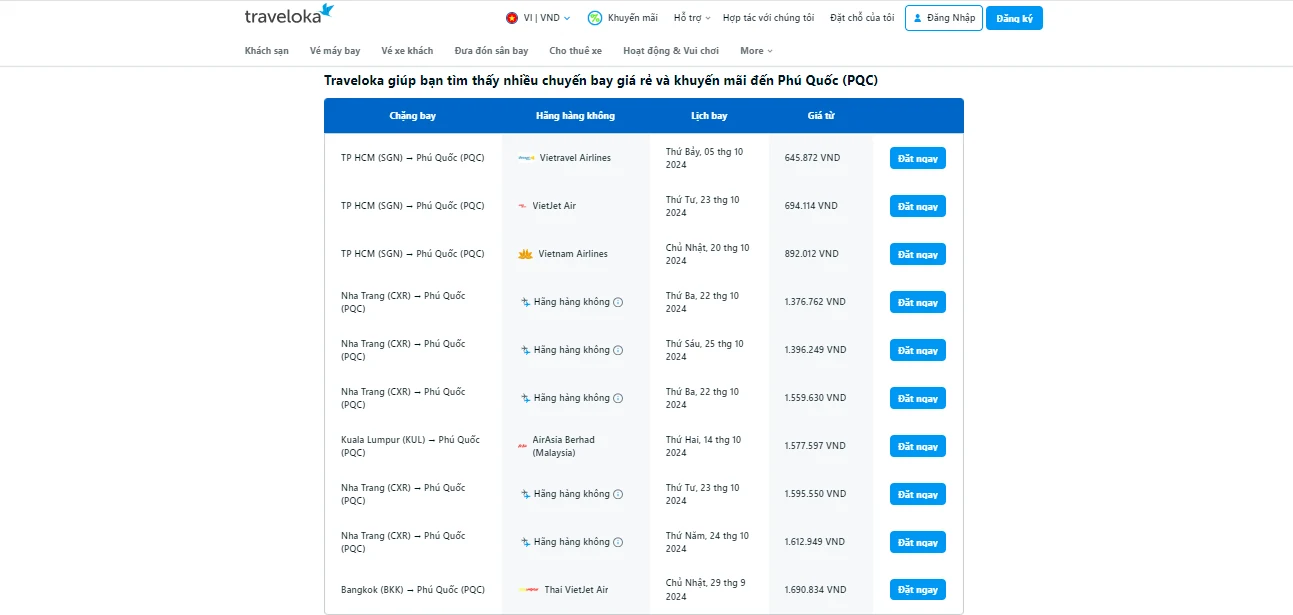This screenshot has height=615, width=1293.
Task: Click the 1.577.597 VND price
Action: coord(815,446)
